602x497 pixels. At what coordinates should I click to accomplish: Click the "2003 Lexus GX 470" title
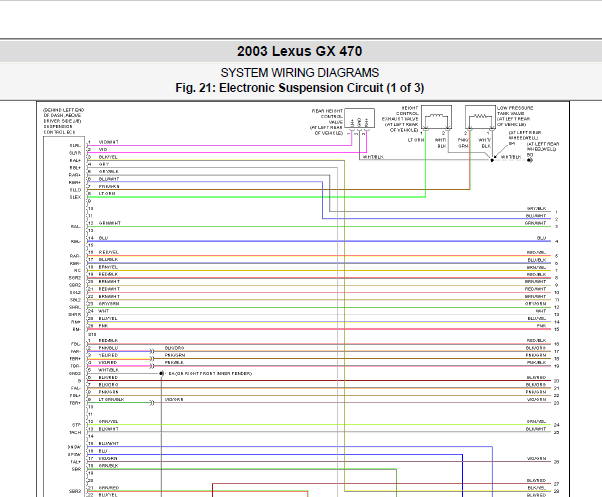pyautogui.click(x=299, y=51)
